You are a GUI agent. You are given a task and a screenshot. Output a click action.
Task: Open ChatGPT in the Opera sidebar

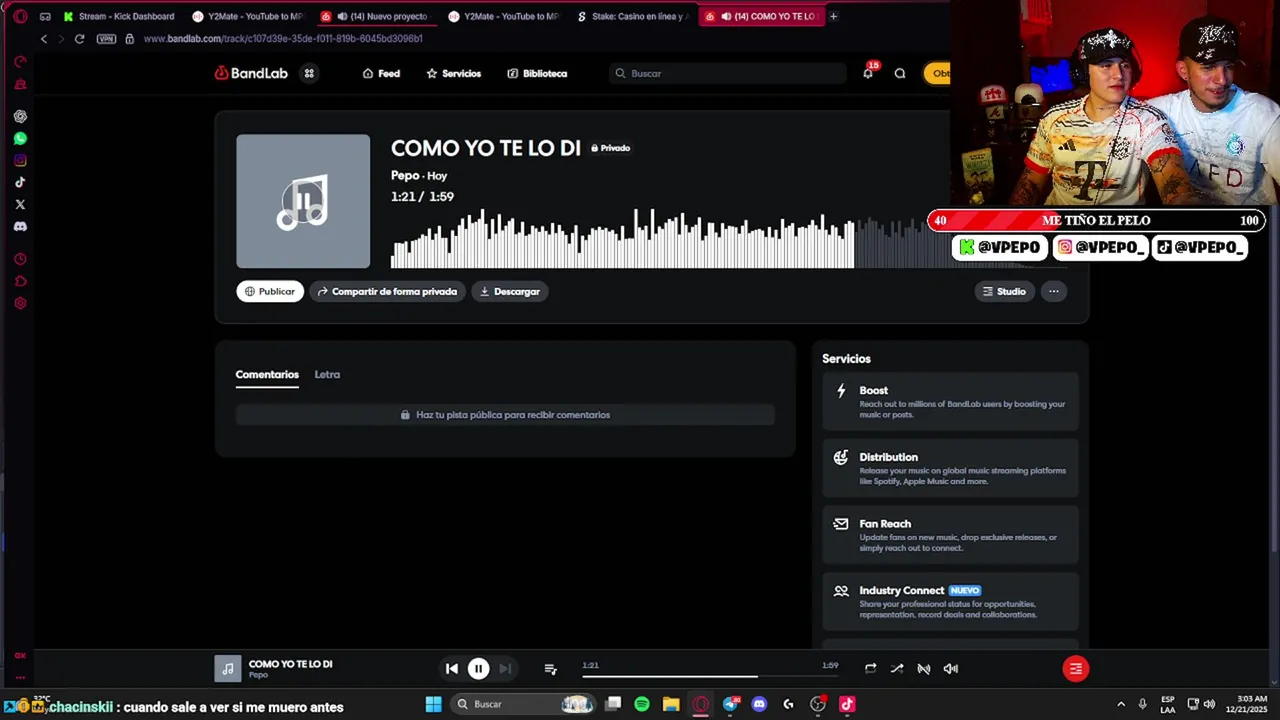tap(20, 117)
